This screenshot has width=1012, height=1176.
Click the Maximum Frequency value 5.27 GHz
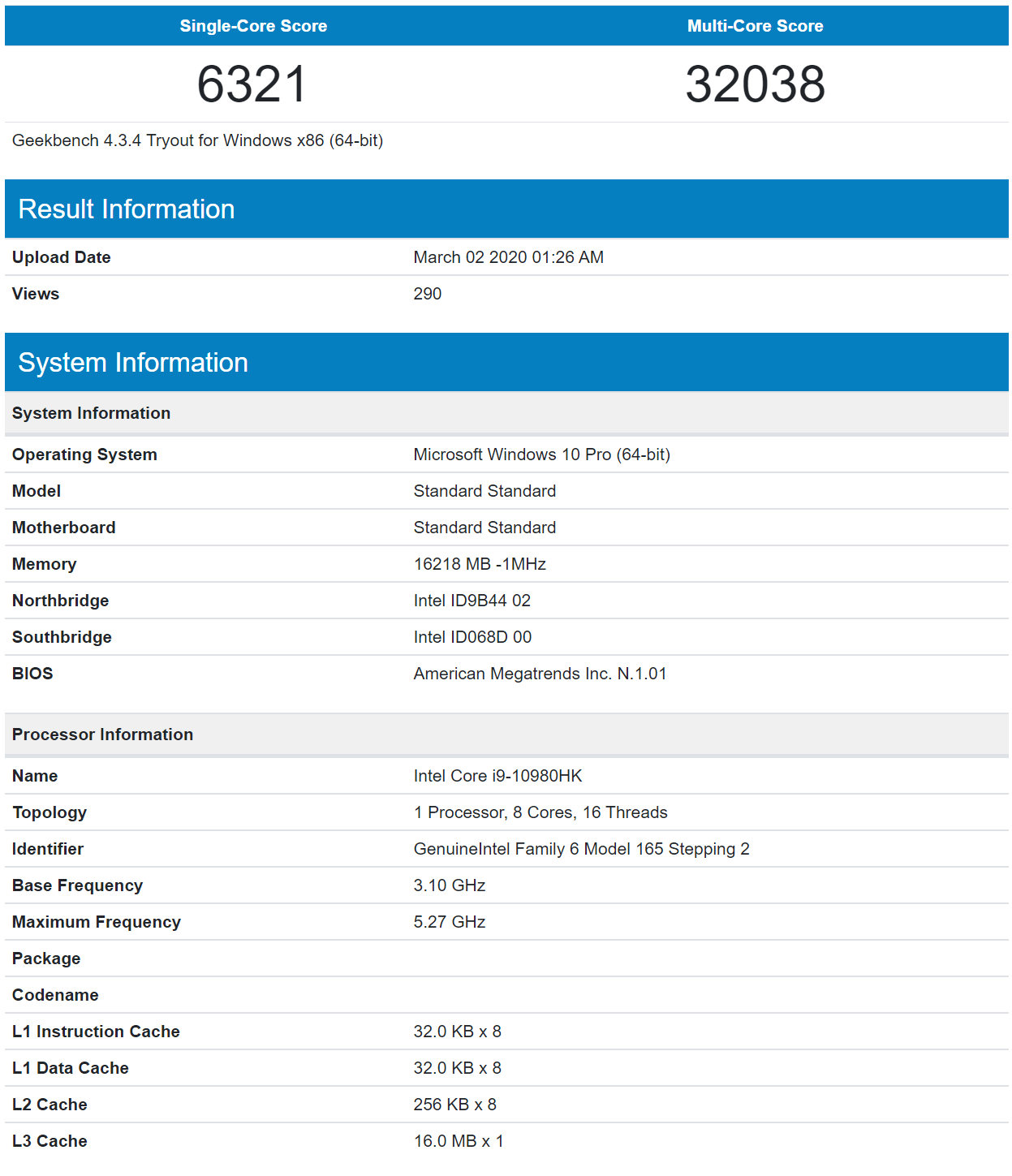(x=450, y=922)
